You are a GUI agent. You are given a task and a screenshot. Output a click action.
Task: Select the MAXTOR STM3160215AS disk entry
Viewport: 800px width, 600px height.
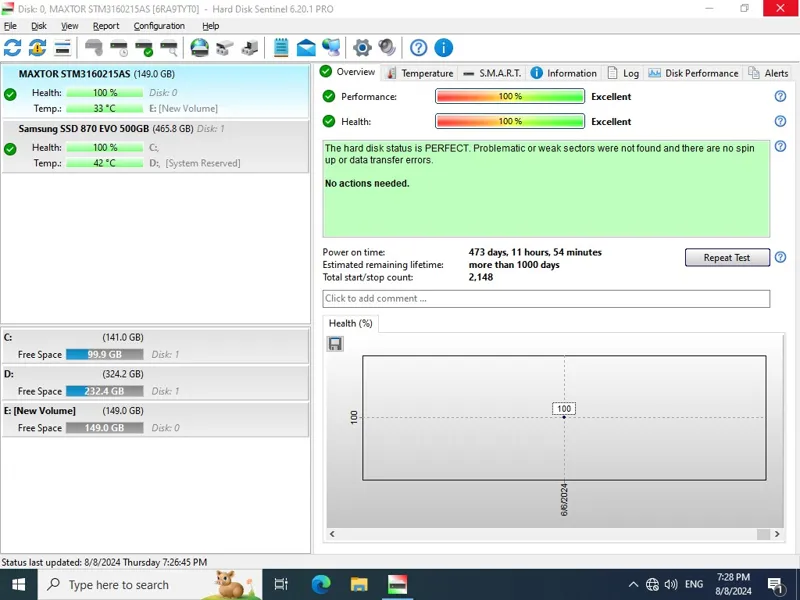[x=156, y=91]
